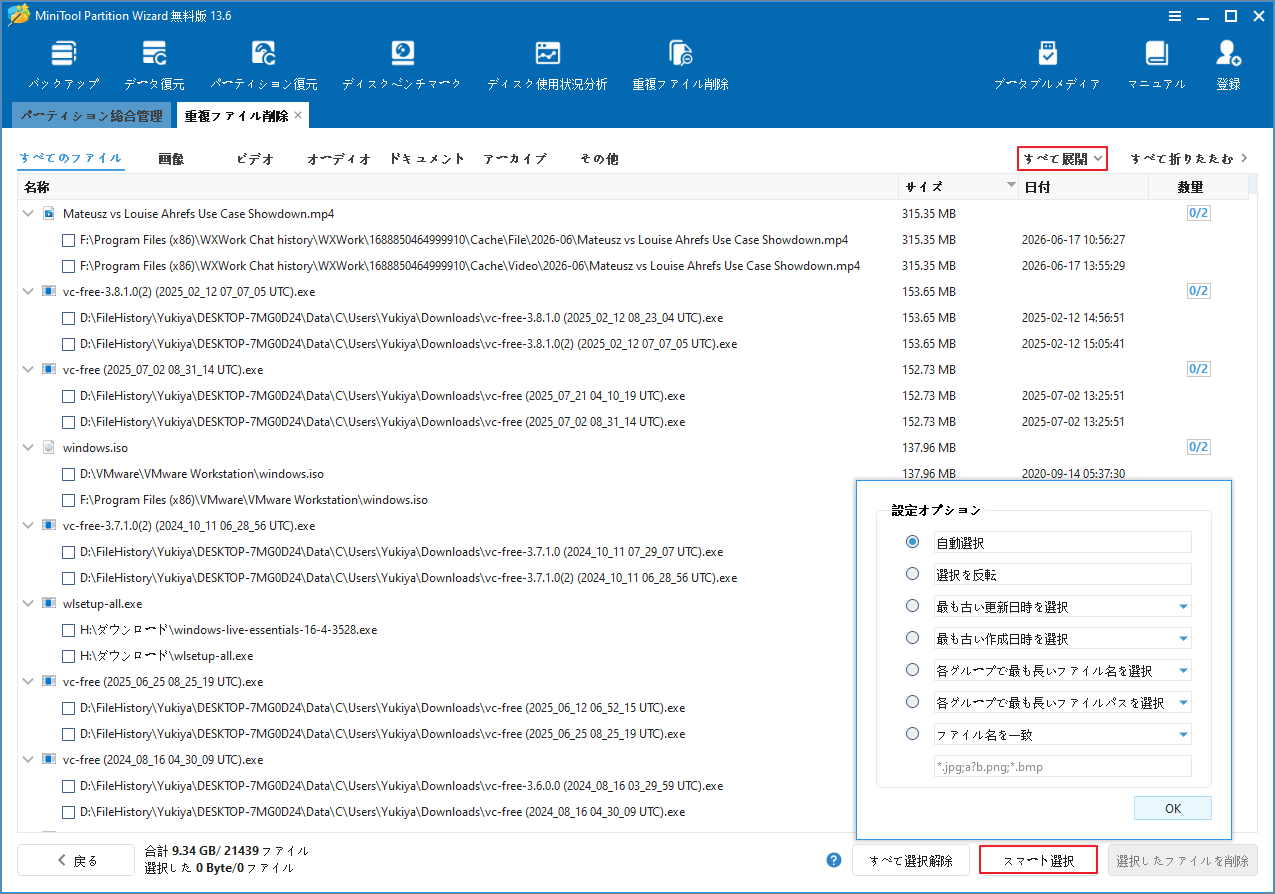Image resolution: width=1275 pixels, height=894 pixels.
Task: Click the blue help question mark icon
Action: [x=834, y=860]
